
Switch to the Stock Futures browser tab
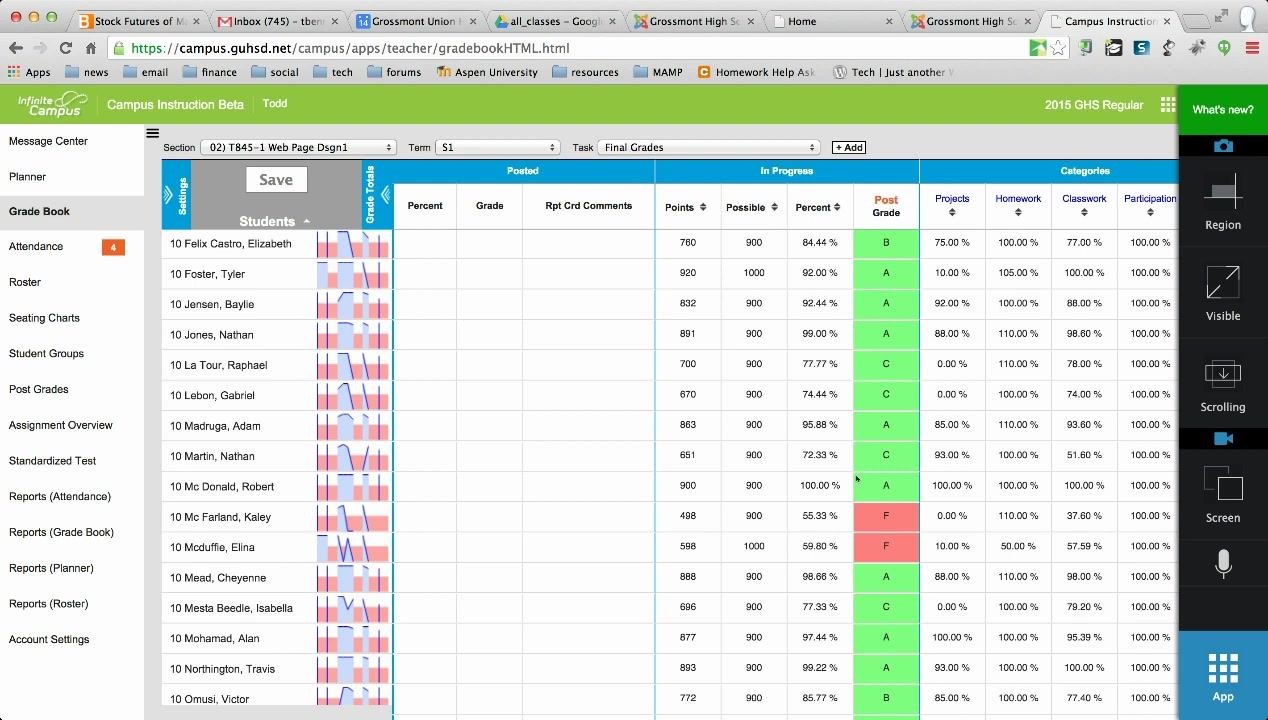pyautogui.click(x=140, y=21)
